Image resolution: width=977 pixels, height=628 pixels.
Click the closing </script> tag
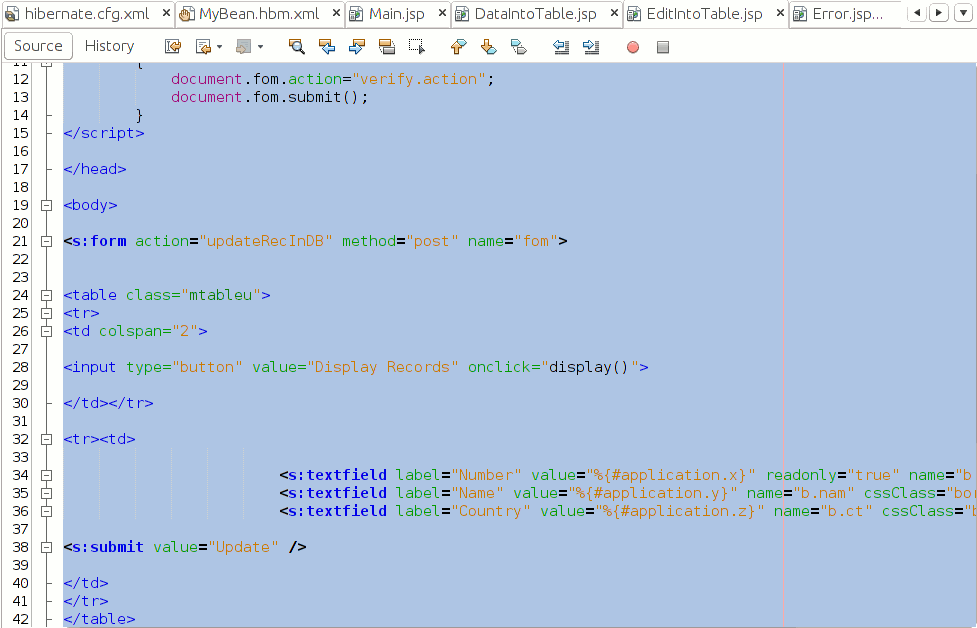pos(104,133)
